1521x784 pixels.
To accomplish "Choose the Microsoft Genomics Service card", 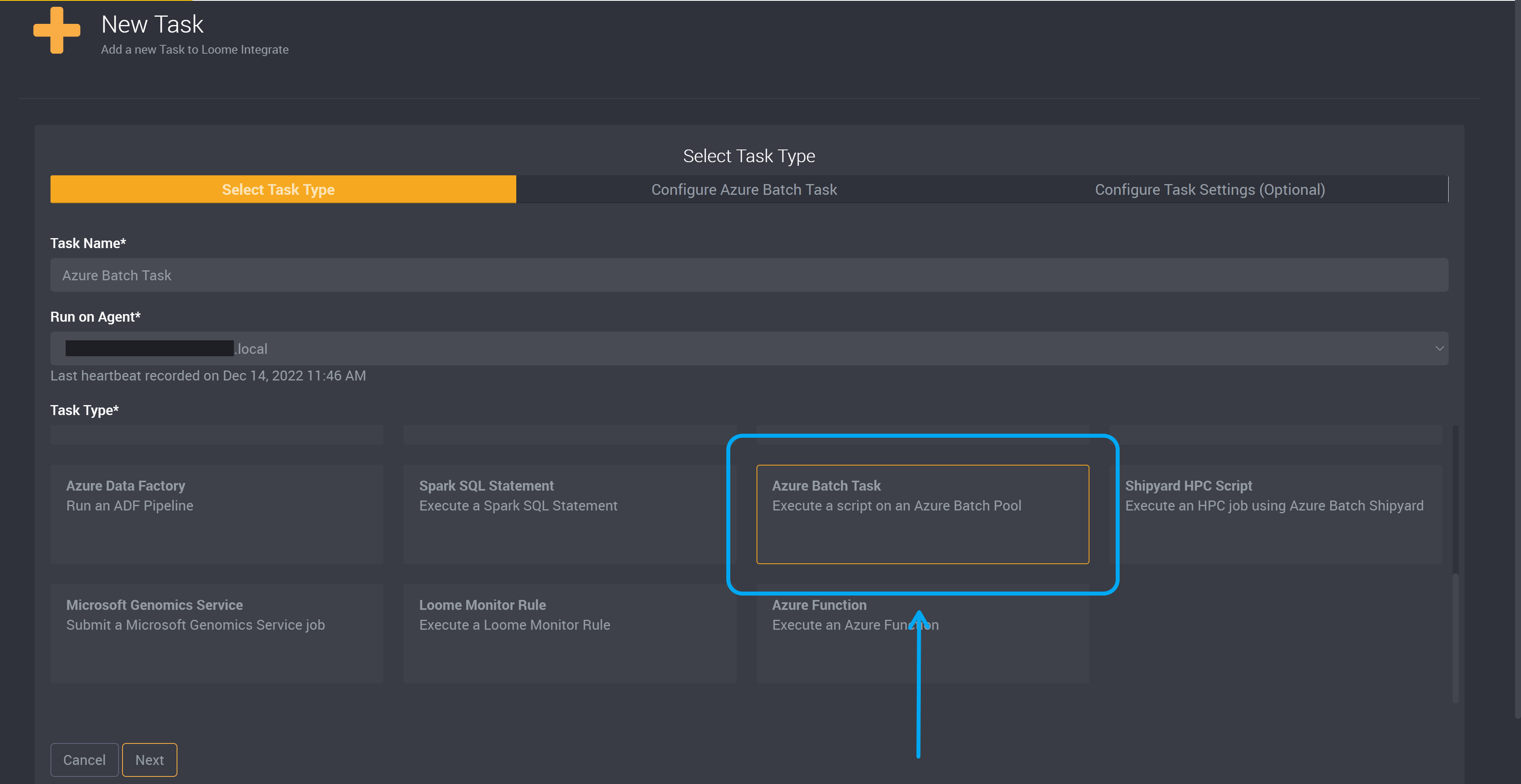I will [x=217, y=633].
